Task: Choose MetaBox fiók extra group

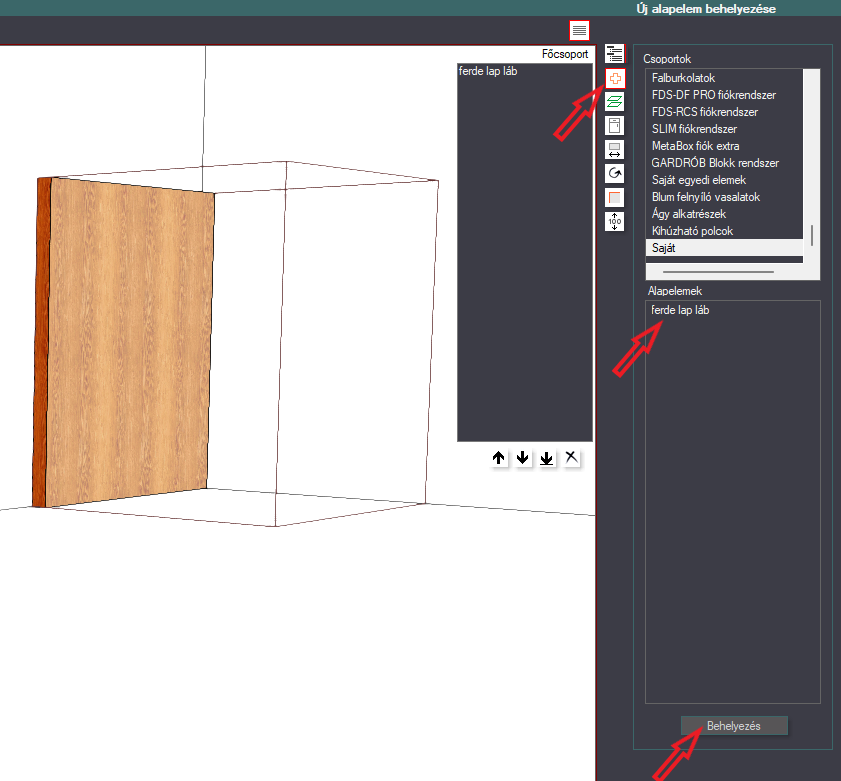Action: click(724, 146)
